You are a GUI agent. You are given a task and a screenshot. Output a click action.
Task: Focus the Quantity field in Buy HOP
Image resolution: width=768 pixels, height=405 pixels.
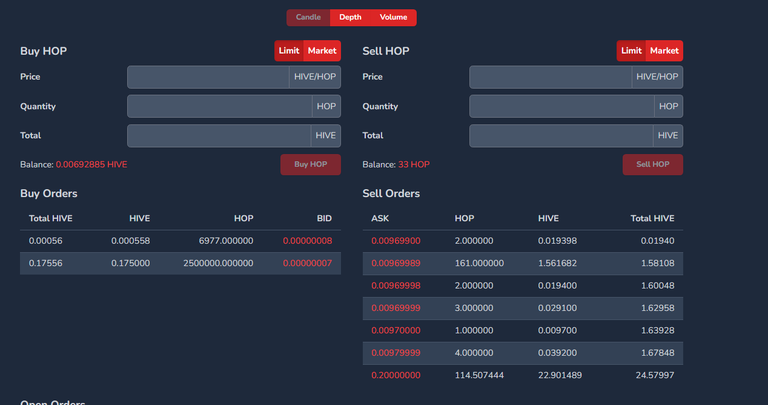(219, 106)
